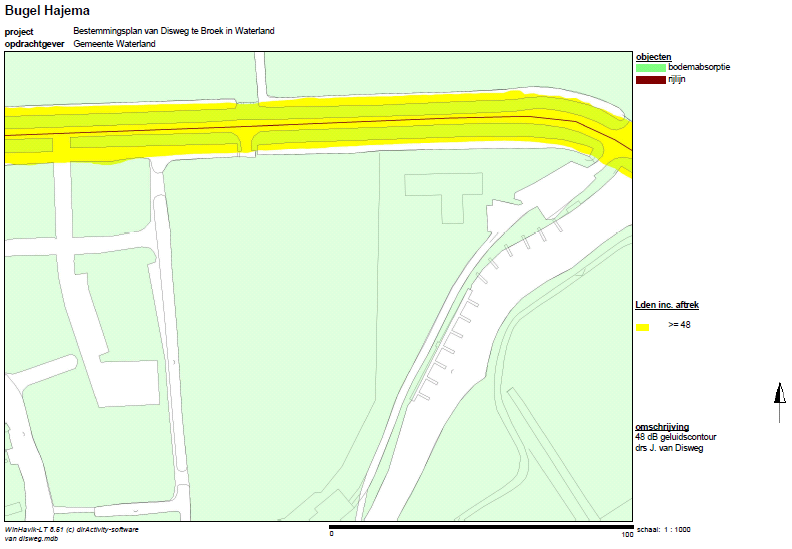The height and width of the screenshot is (549, 792).
Task: Click the 'Lden inc. aftrek' heading
Action: (667, 305)
